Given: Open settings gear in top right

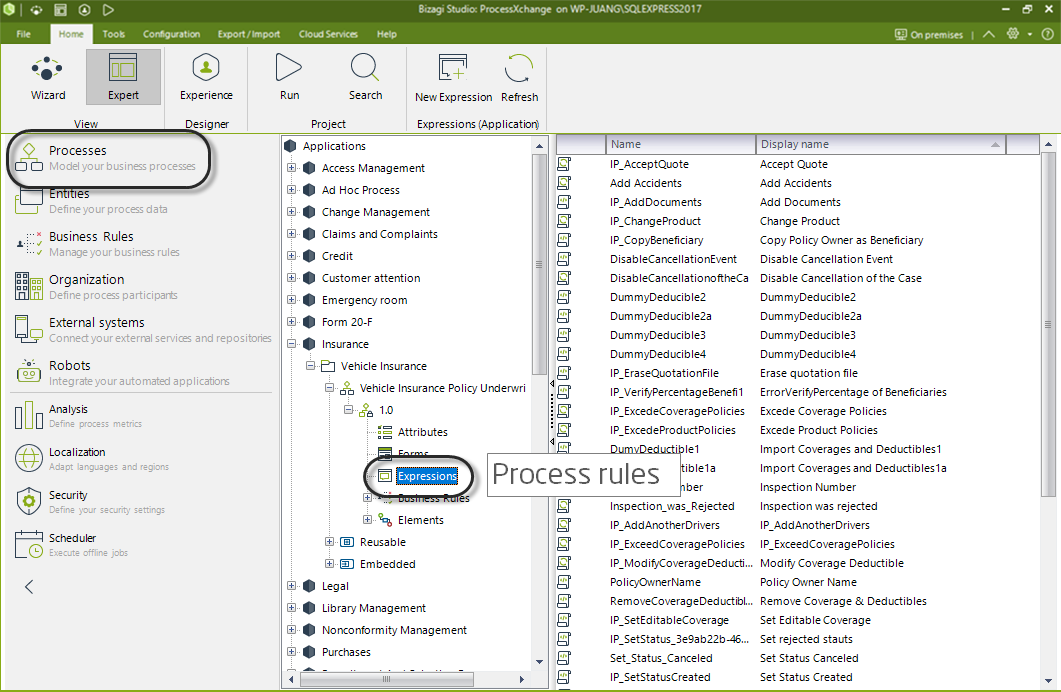Looking at the screenshot, I should [x=1013, y=34].
